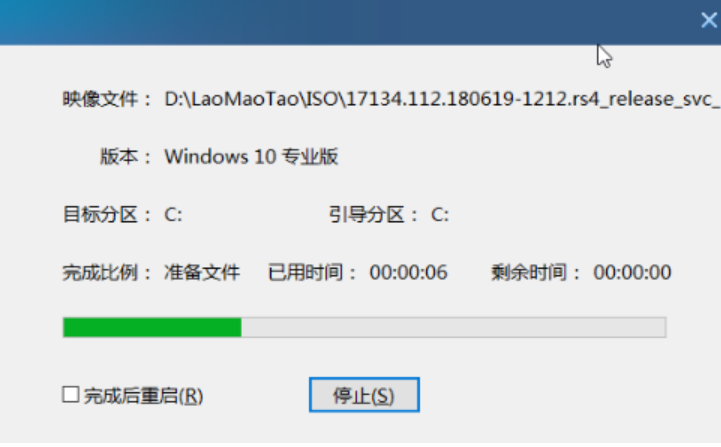Image resolution: width=721 pixels, height=447 pixels.
Task: Click the green filled portion of progress bar
Action: pyautogui.click(x=152, y=327)
